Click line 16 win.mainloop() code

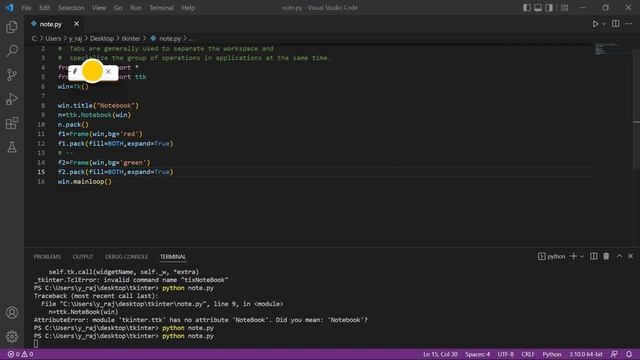click(x=84, y=181)
